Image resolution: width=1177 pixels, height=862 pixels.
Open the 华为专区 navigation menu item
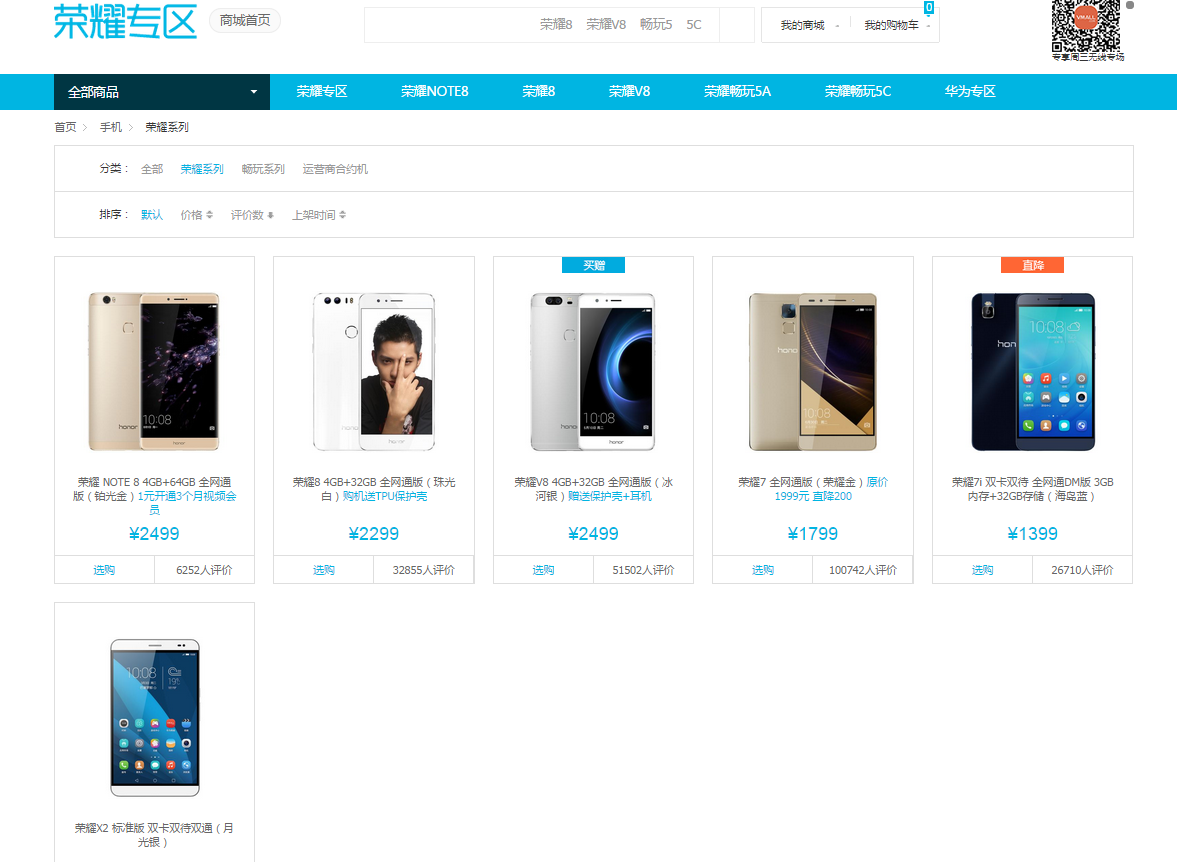click(969, 91)
